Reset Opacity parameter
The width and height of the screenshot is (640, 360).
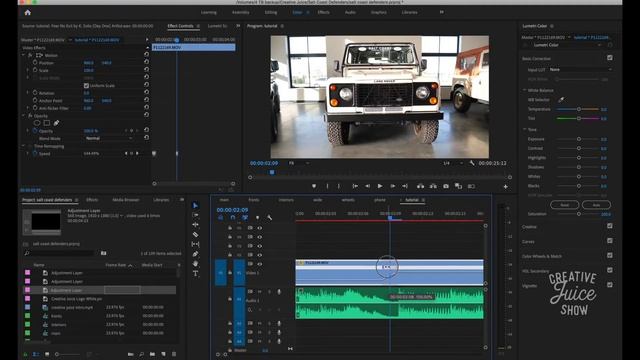pos(146,131)
